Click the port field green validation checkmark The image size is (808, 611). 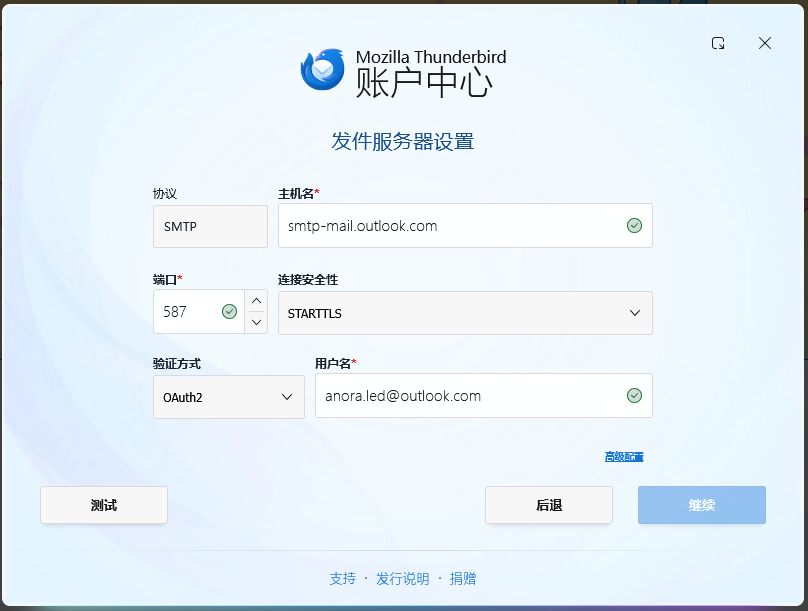(x=229, y=311)
